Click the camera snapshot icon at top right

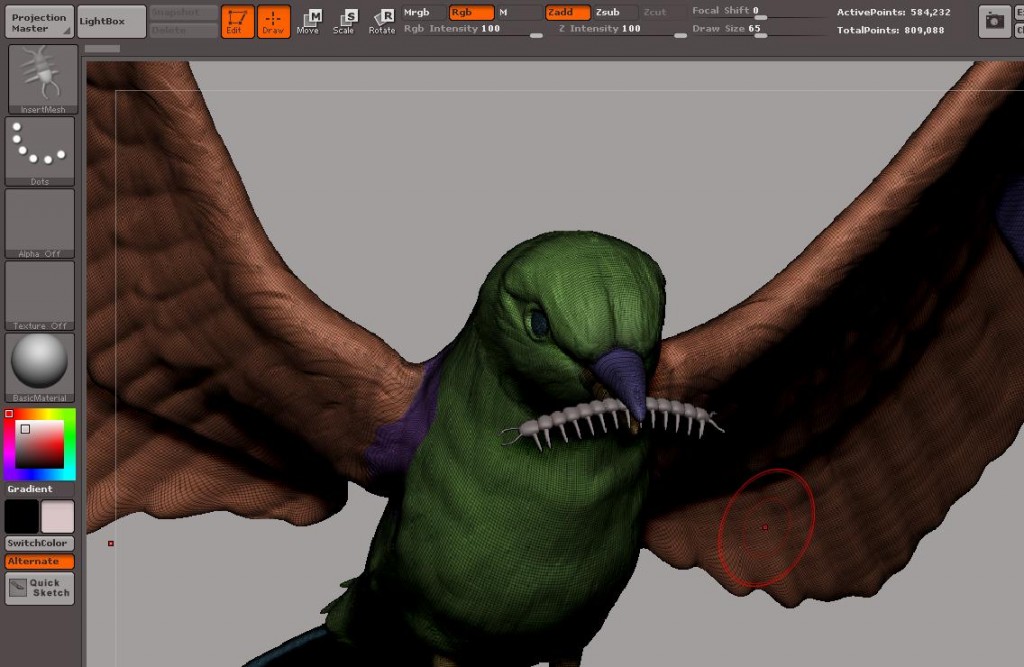[993, 20]
